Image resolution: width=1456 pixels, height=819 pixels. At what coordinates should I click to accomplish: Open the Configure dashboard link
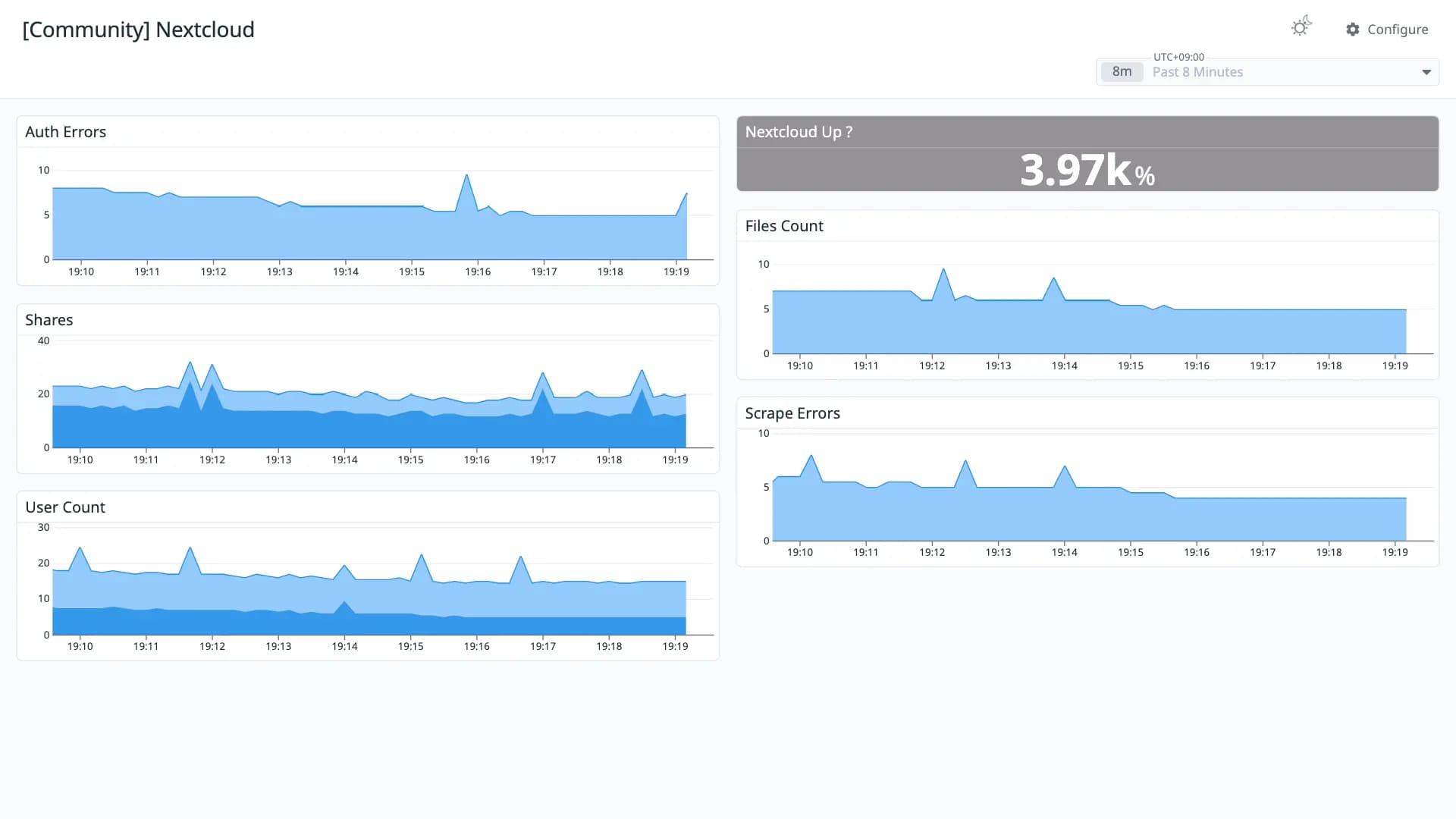tap(1387, 30)
